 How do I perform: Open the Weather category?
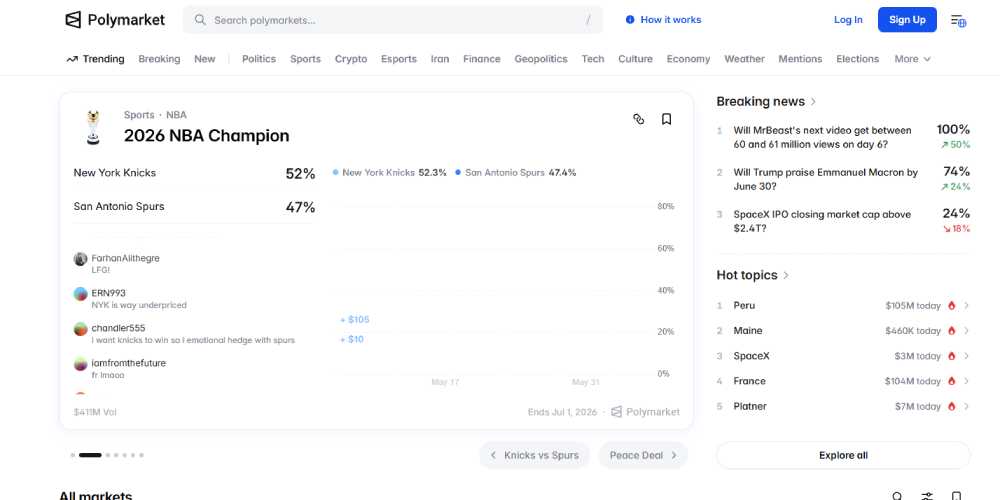pyautogui.click(x=744, y=59)
